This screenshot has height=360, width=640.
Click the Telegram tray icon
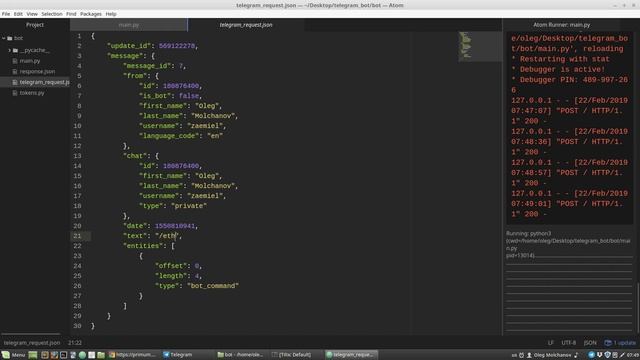[591, 355]
